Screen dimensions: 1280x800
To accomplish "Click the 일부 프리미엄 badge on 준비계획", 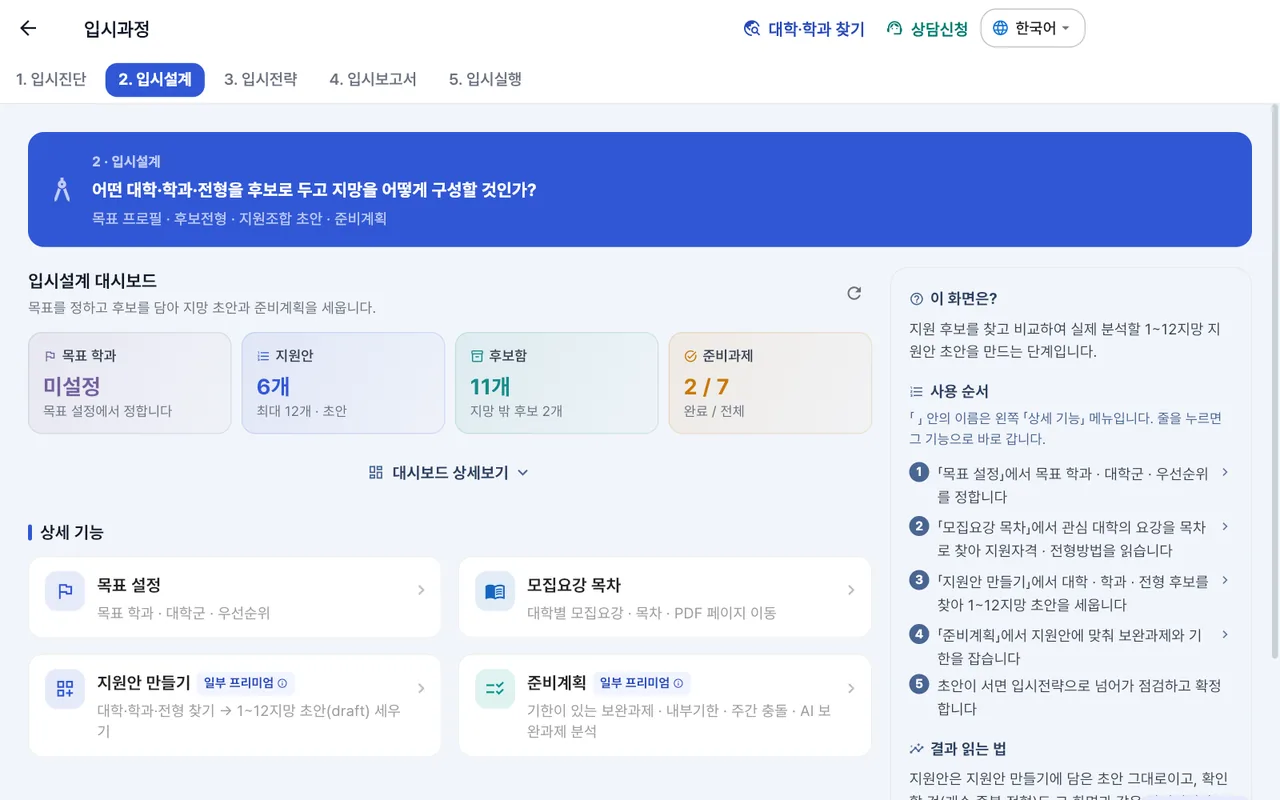I will click(641, 684).
